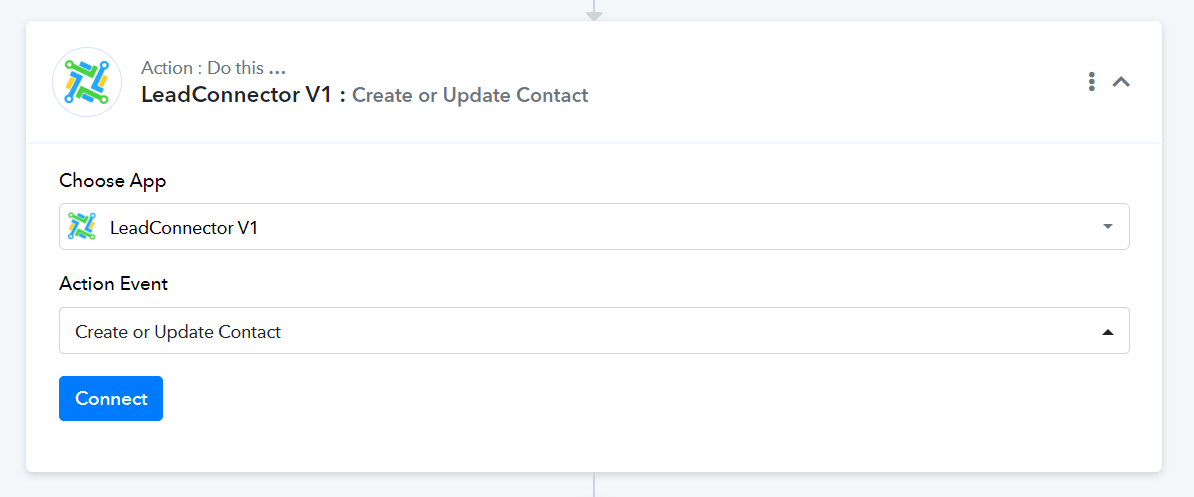Click the downward connector arrow above card
Viewport: 1194px width, 497px height.
tap(594, 14)
